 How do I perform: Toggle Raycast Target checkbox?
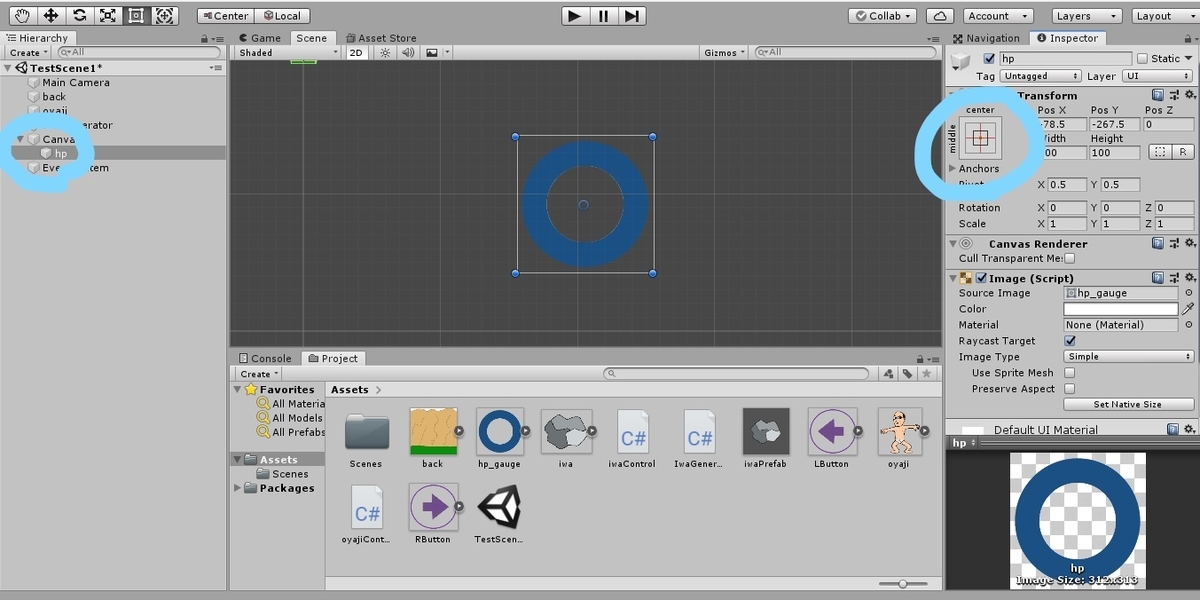pos(1070,341)
